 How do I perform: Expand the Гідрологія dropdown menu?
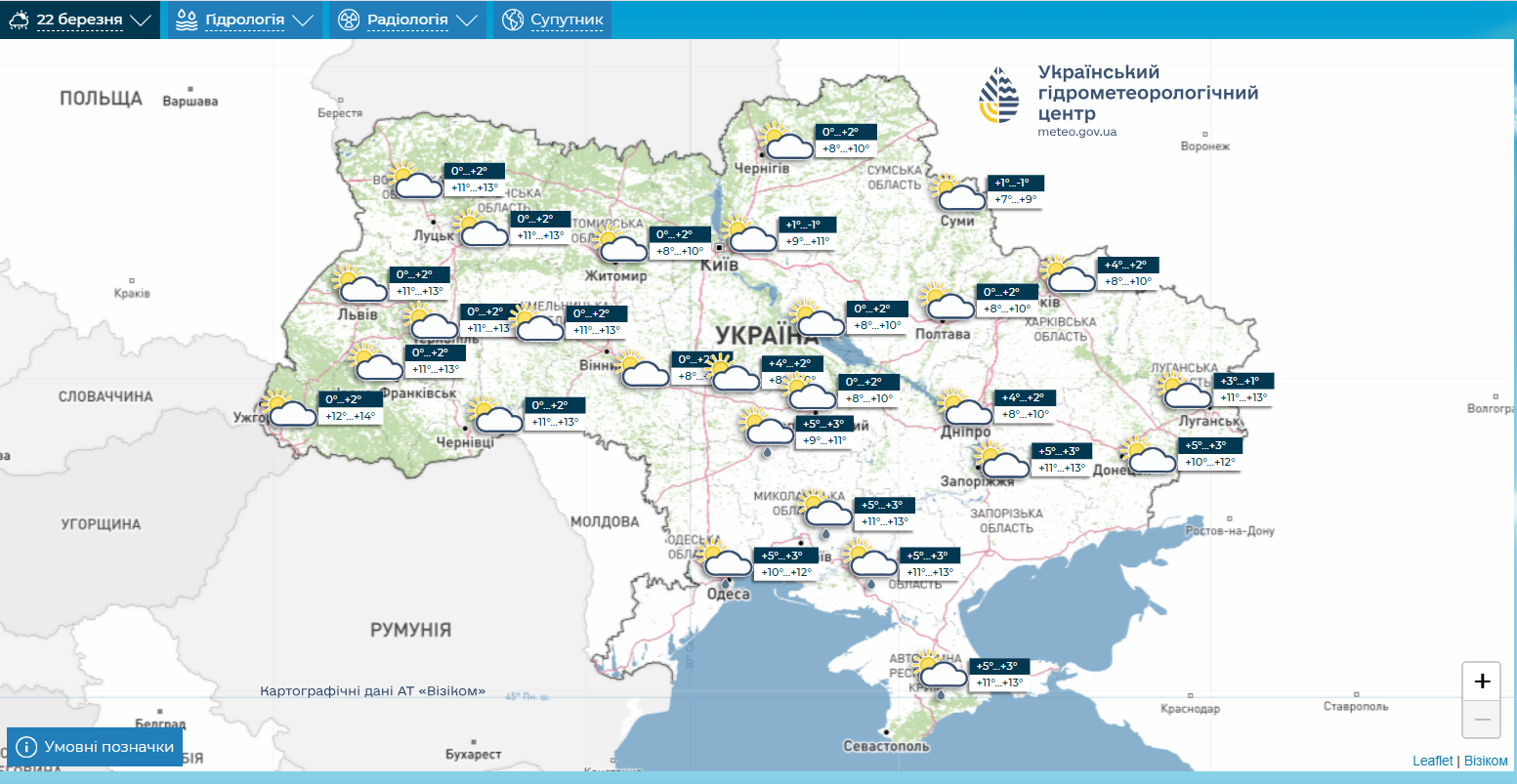pos(244,19)
